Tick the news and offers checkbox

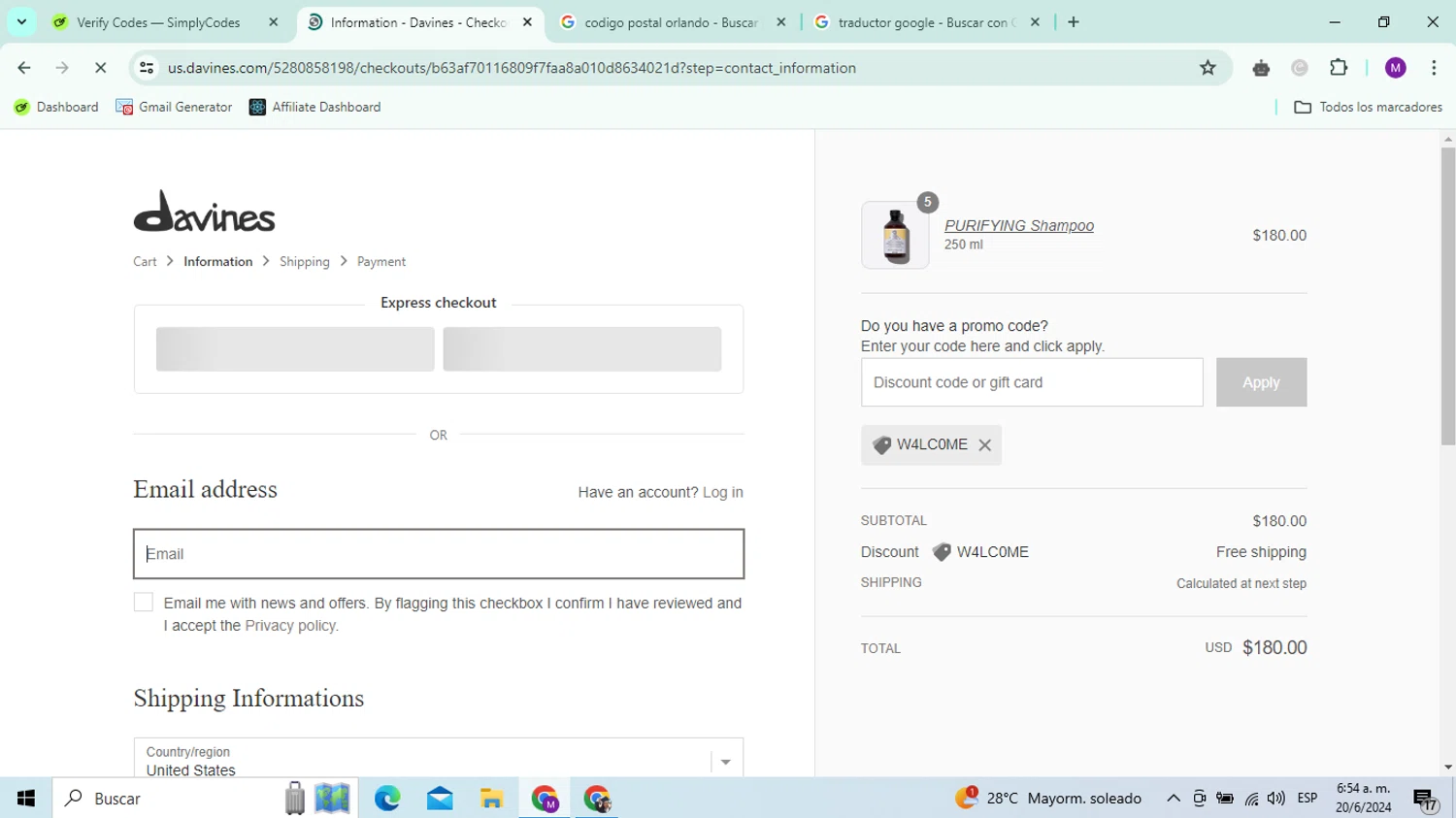[x=144, y=603]
